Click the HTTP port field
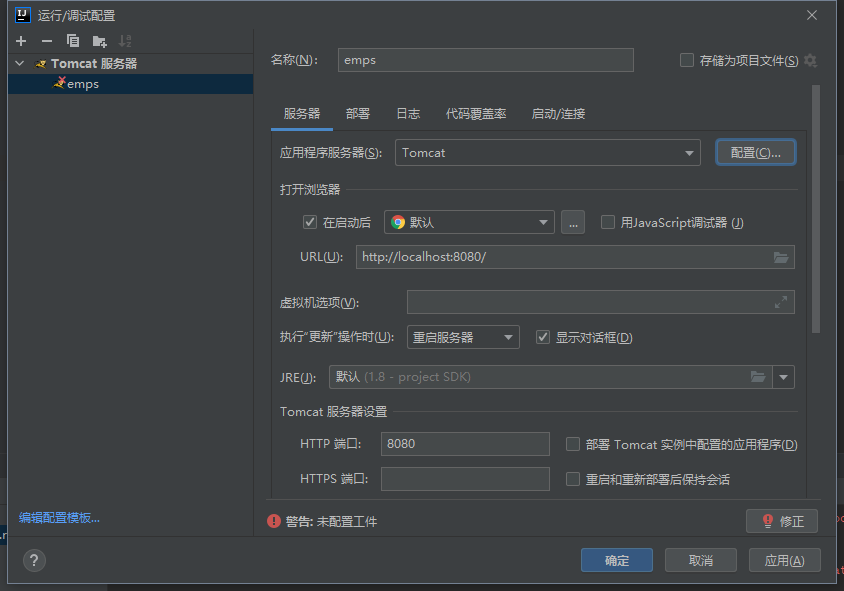844x591 pixels. [465, 444]
